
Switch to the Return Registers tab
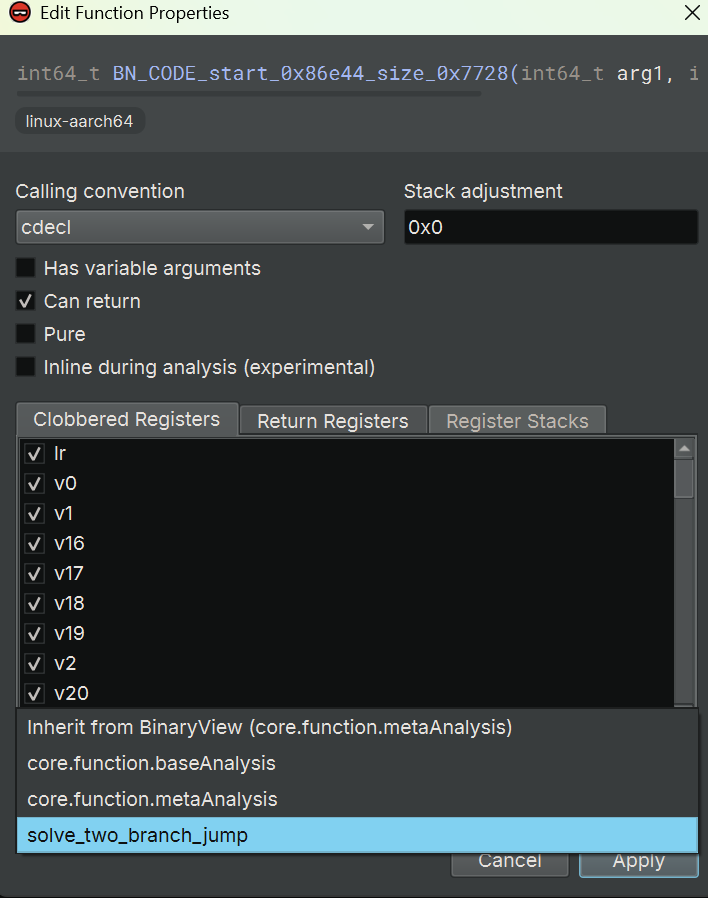coord(333,421)
